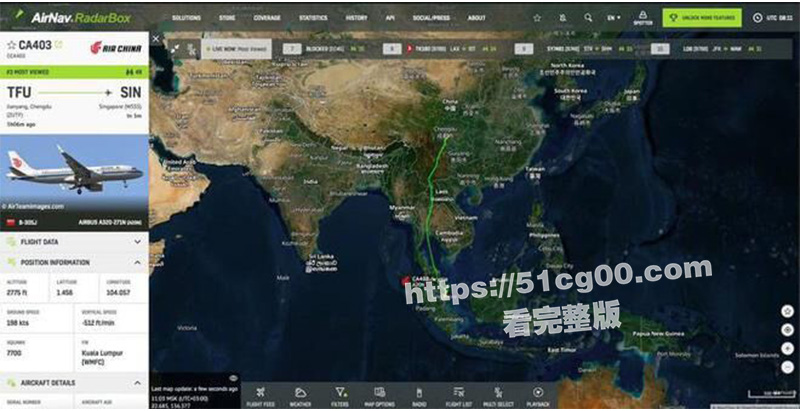Enable Multi Select mode
The height and width of the screenshot is (411, 800).
point(498,397)
